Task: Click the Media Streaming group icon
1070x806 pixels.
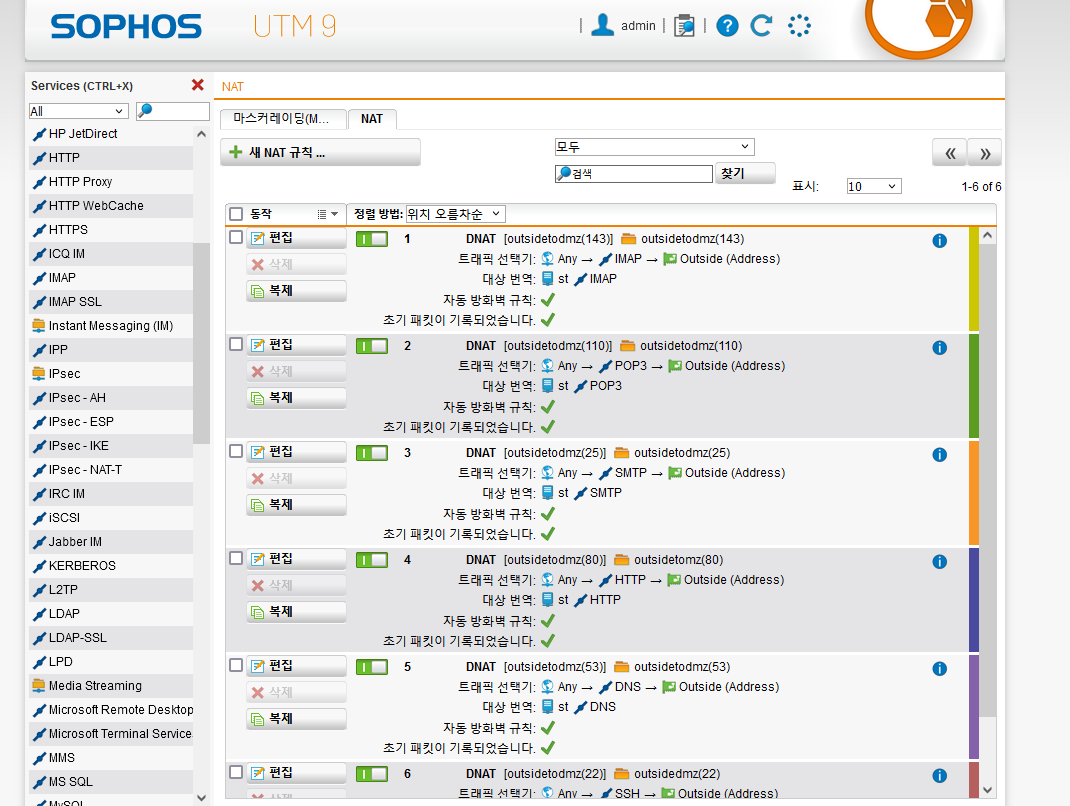Action: (39, 685)
